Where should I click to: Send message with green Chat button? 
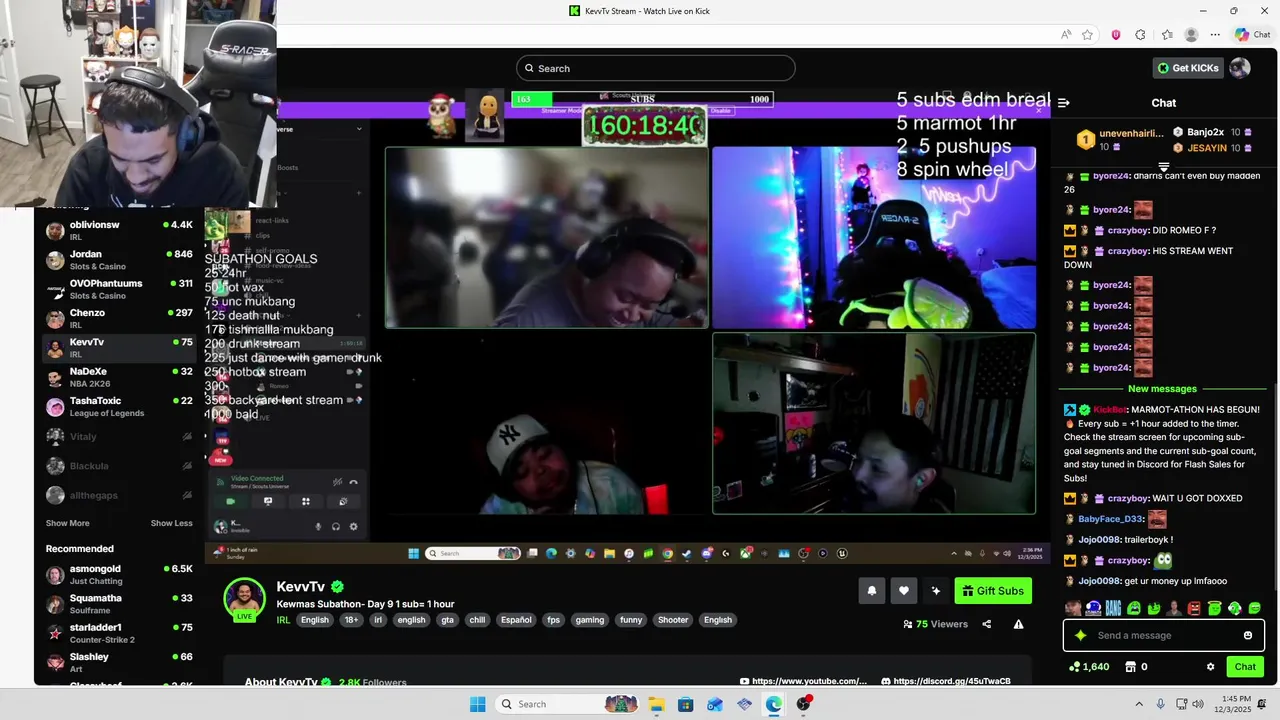tap(1245, 667)
